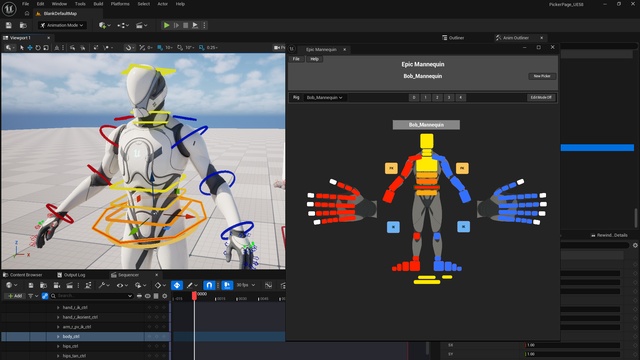The width and height of the screenshot is (640, 360).
Task: Click the Sequencer camera icon in toolbar
Action: pos(57,285)
